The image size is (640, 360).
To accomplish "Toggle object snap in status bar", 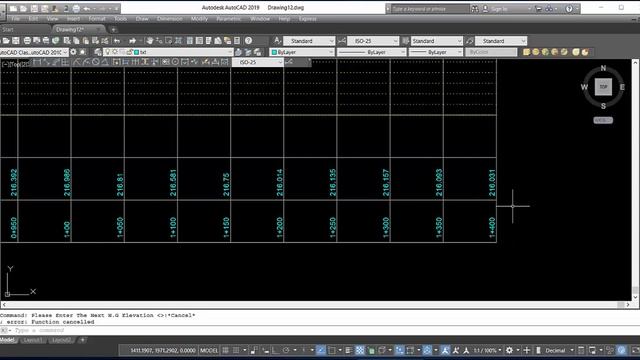I will 331,350.
